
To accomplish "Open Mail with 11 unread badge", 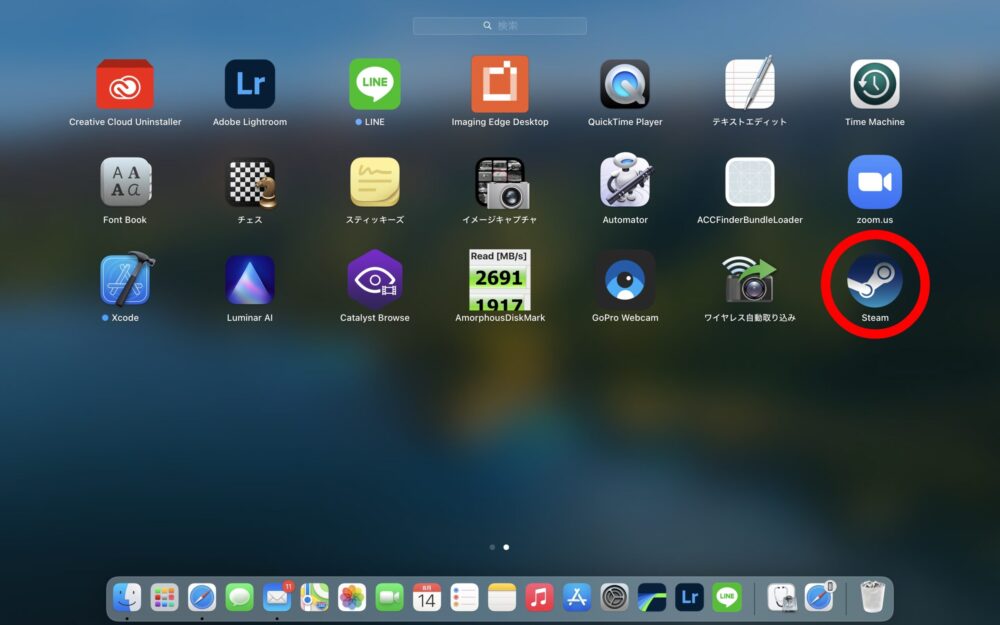I will (277, 597).
